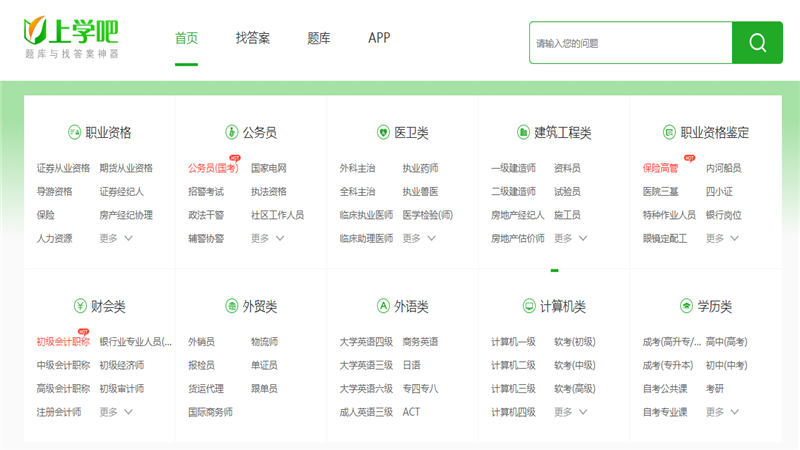Open the 房产经纪协理 link
The height and width of the screenshot is (450, 800).
coord(126,215)
